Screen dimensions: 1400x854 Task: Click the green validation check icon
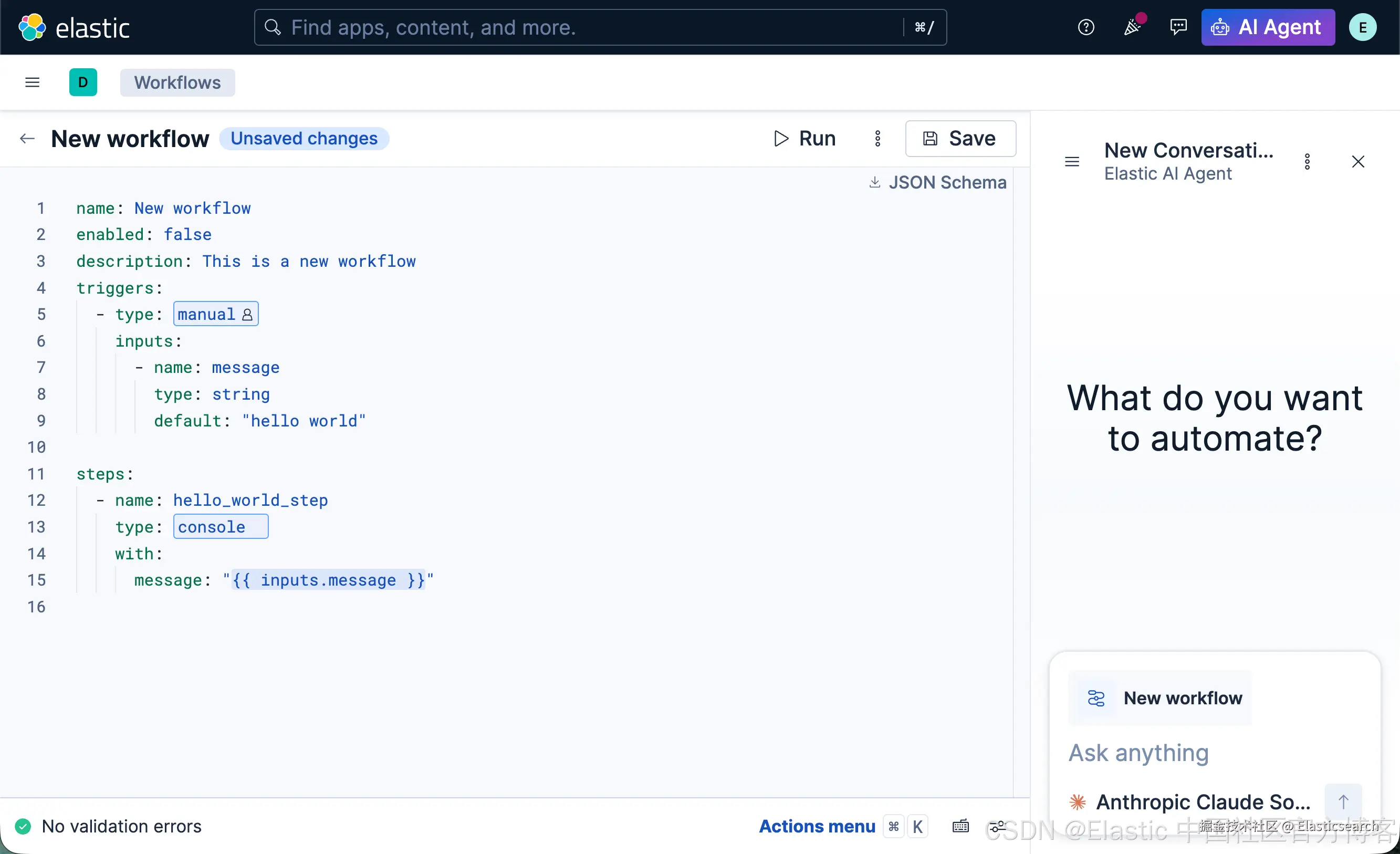point(23,826)
